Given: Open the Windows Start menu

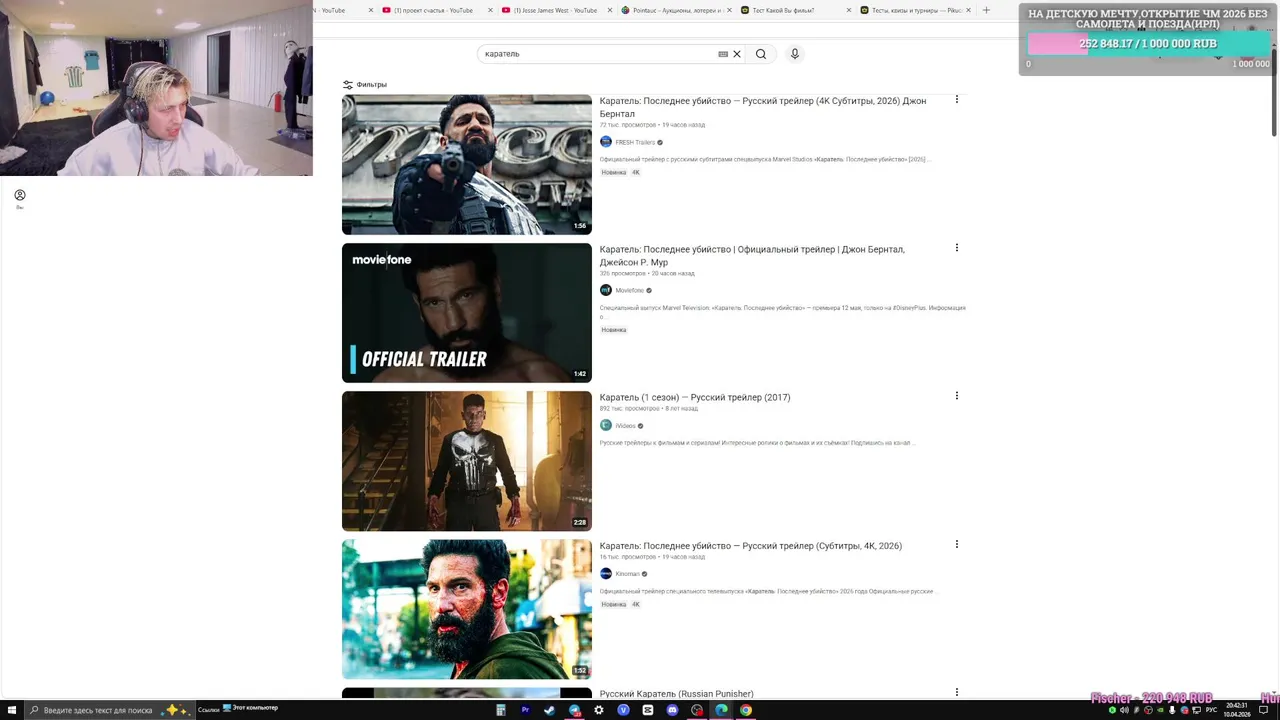Looking at the screenshot, I should [x=12, y=710].
